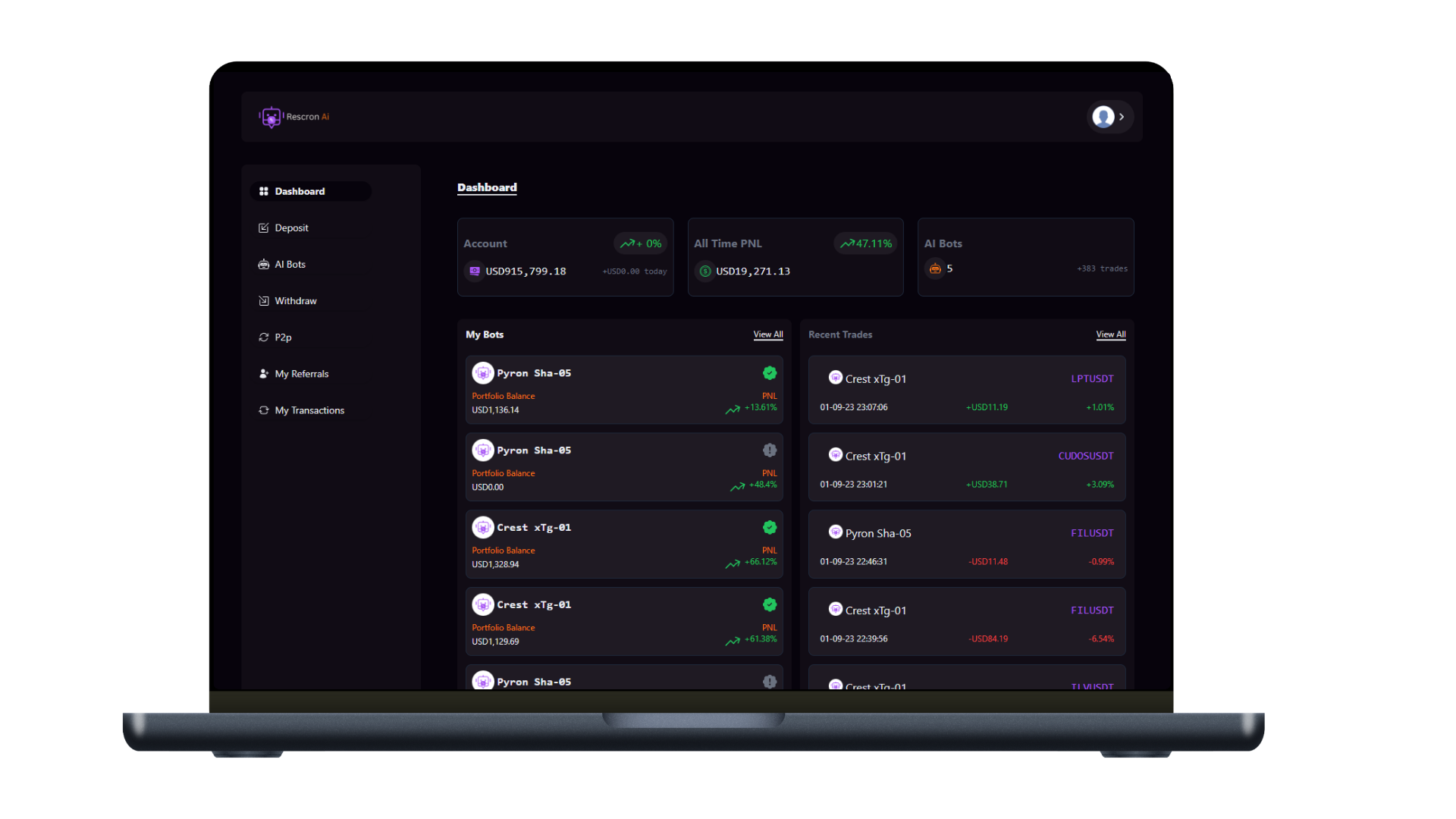Image resolution: width=1456 pixels, height=819 pixels.
Task: Click the My Transactions icon in sidebar
Action: (263, 410)
